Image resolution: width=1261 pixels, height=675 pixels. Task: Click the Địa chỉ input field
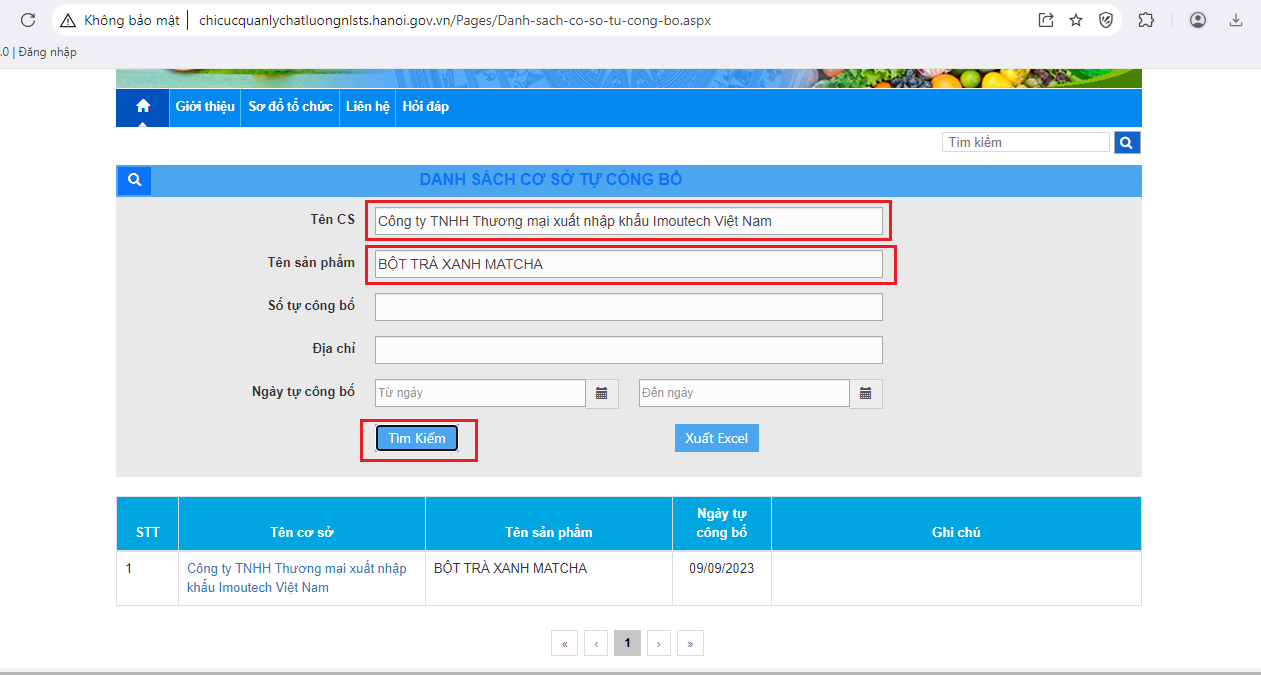[629, 350]
